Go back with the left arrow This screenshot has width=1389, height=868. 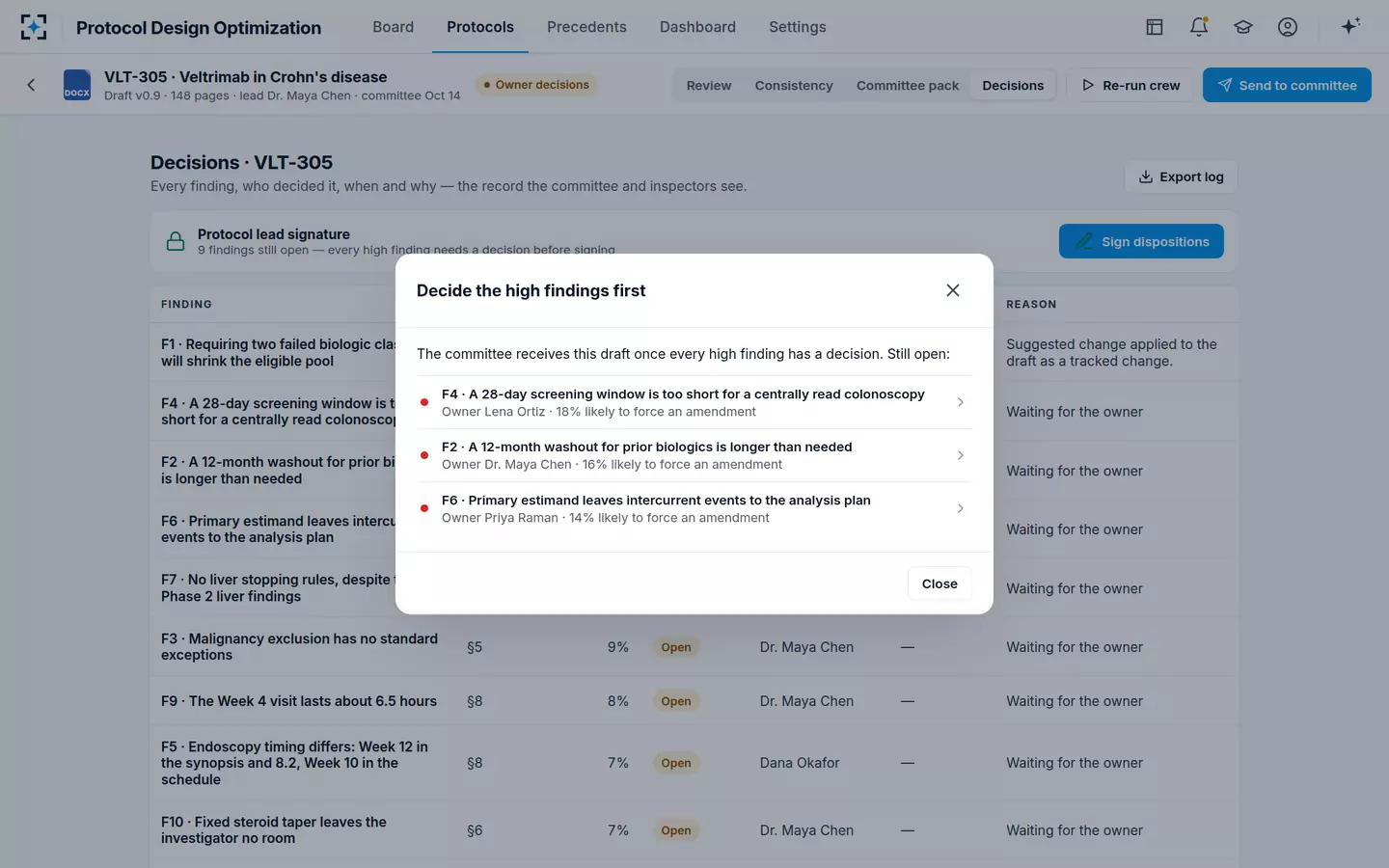pyautogui.click(x=31, y=85)
